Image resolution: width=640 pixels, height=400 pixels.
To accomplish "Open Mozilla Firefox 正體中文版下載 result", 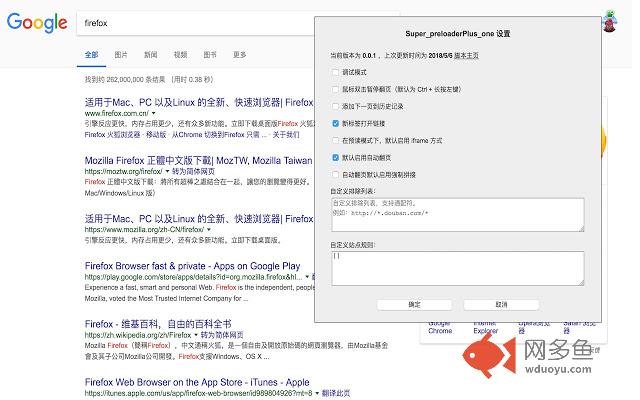I will click(x=198, y=160).
